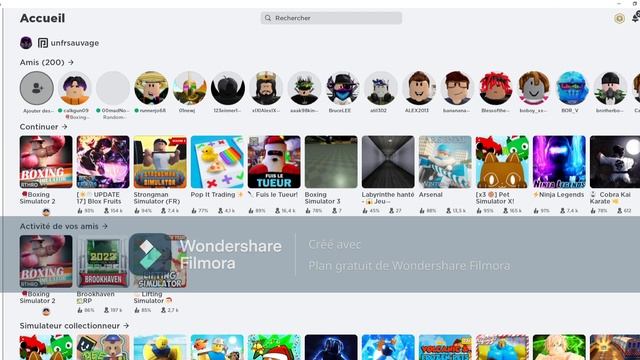Click the Brookhaven RP title under friends' activity
The height and width of the screenshot is (360, 640).
pyautogui.click(x=96, y=297)
